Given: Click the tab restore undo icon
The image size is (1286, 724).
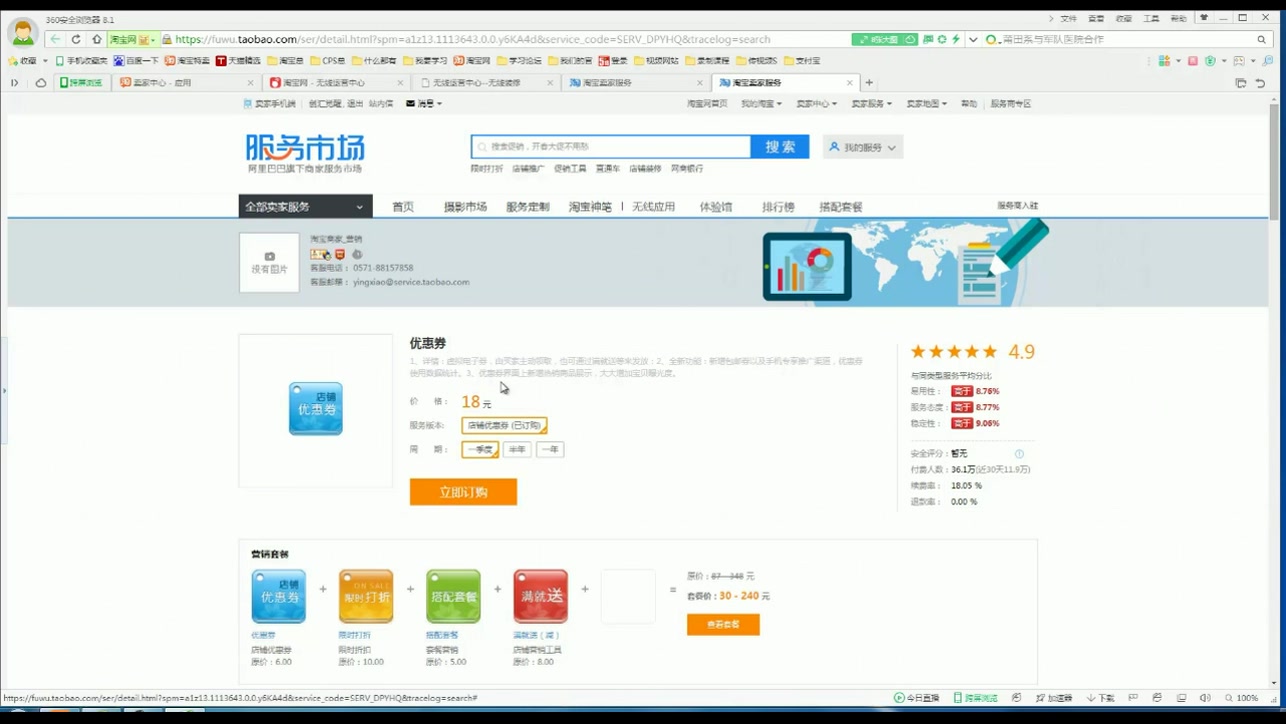Looking at the screenshot, I should click(1260, 83).
